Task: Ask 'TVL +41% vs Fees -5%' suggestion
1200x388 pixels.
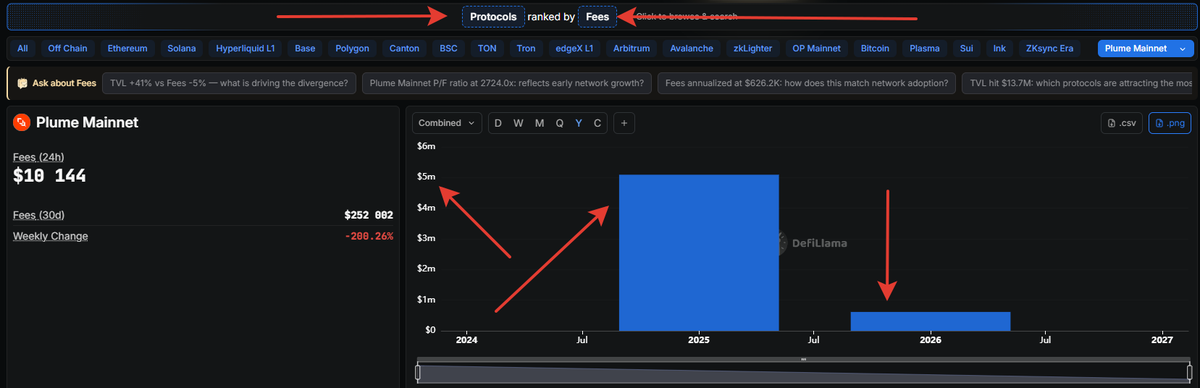Action: coord(230,83)
